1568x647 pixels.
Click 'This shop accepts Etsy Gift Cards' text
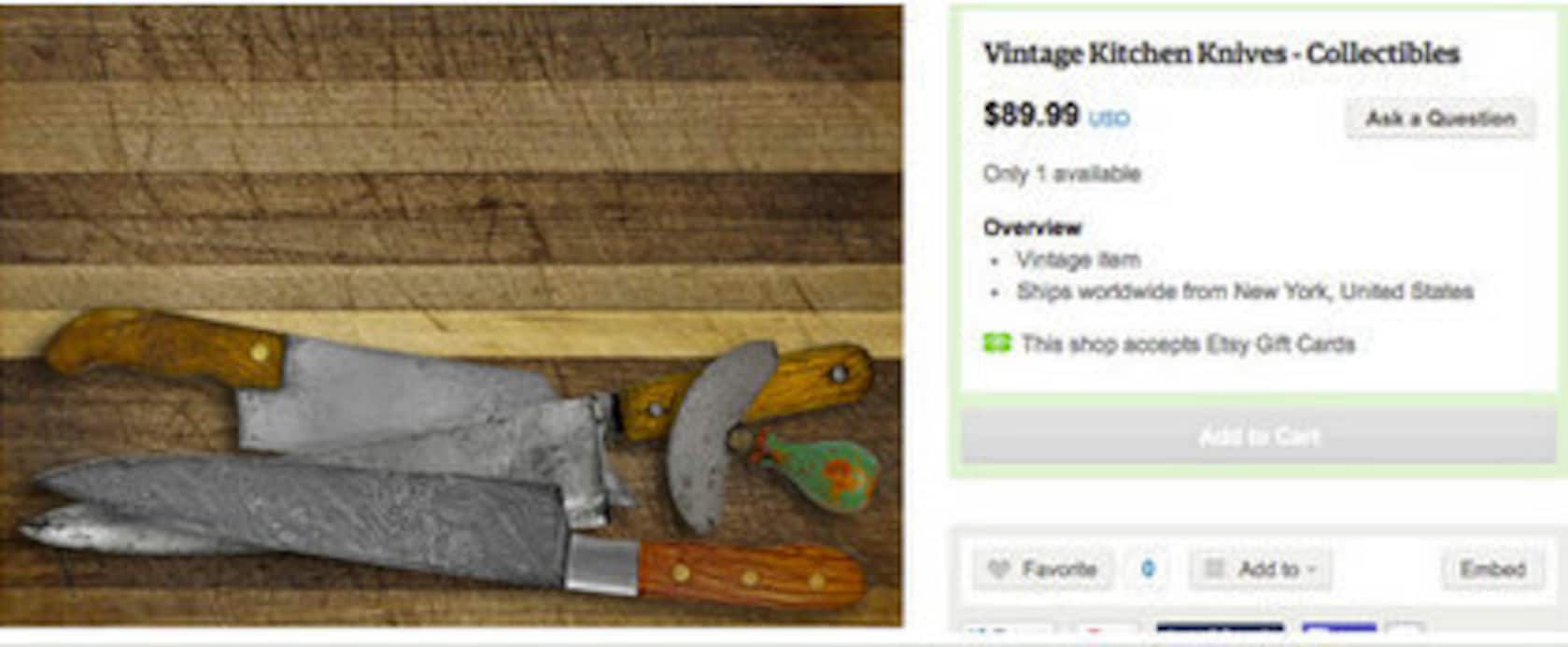(x=1187, y=344)
